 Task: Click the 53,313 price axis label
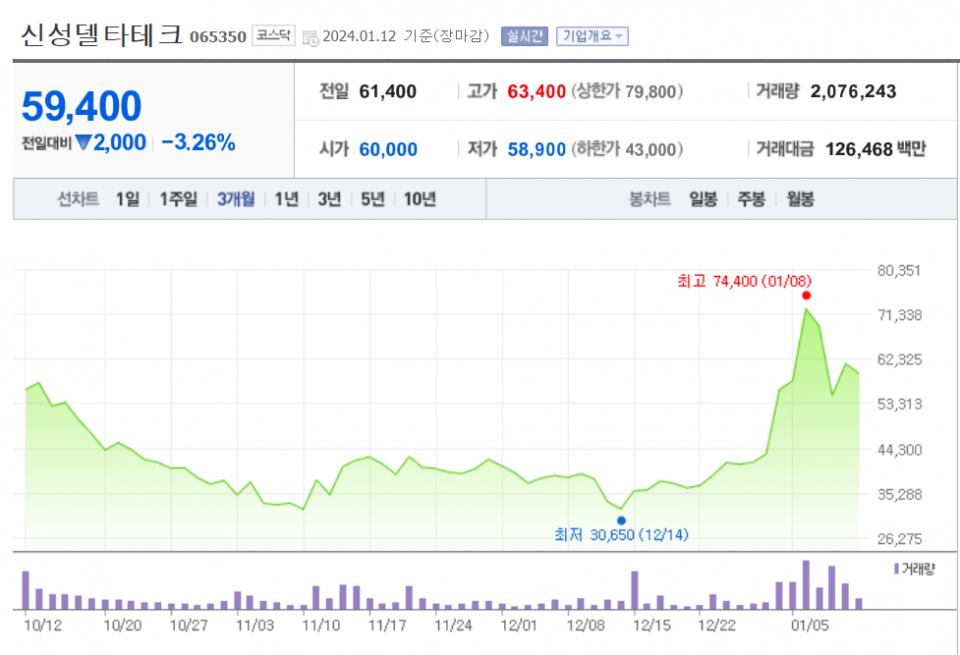(x=899, y=404)
